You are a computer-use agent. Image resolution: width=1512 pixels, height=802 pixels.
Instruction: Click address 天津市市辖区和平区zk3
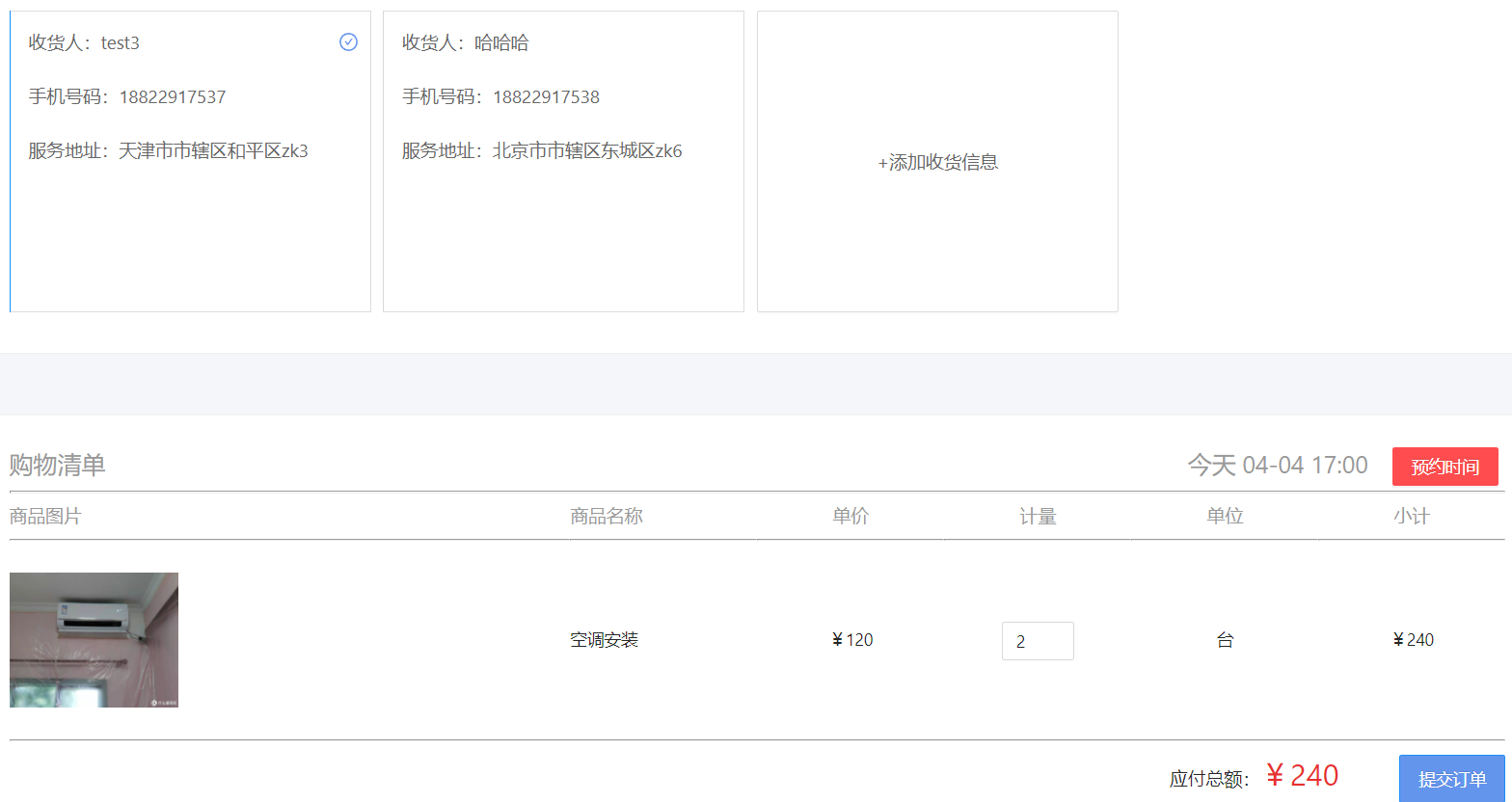pyautogui.click(x=213, y=150)
